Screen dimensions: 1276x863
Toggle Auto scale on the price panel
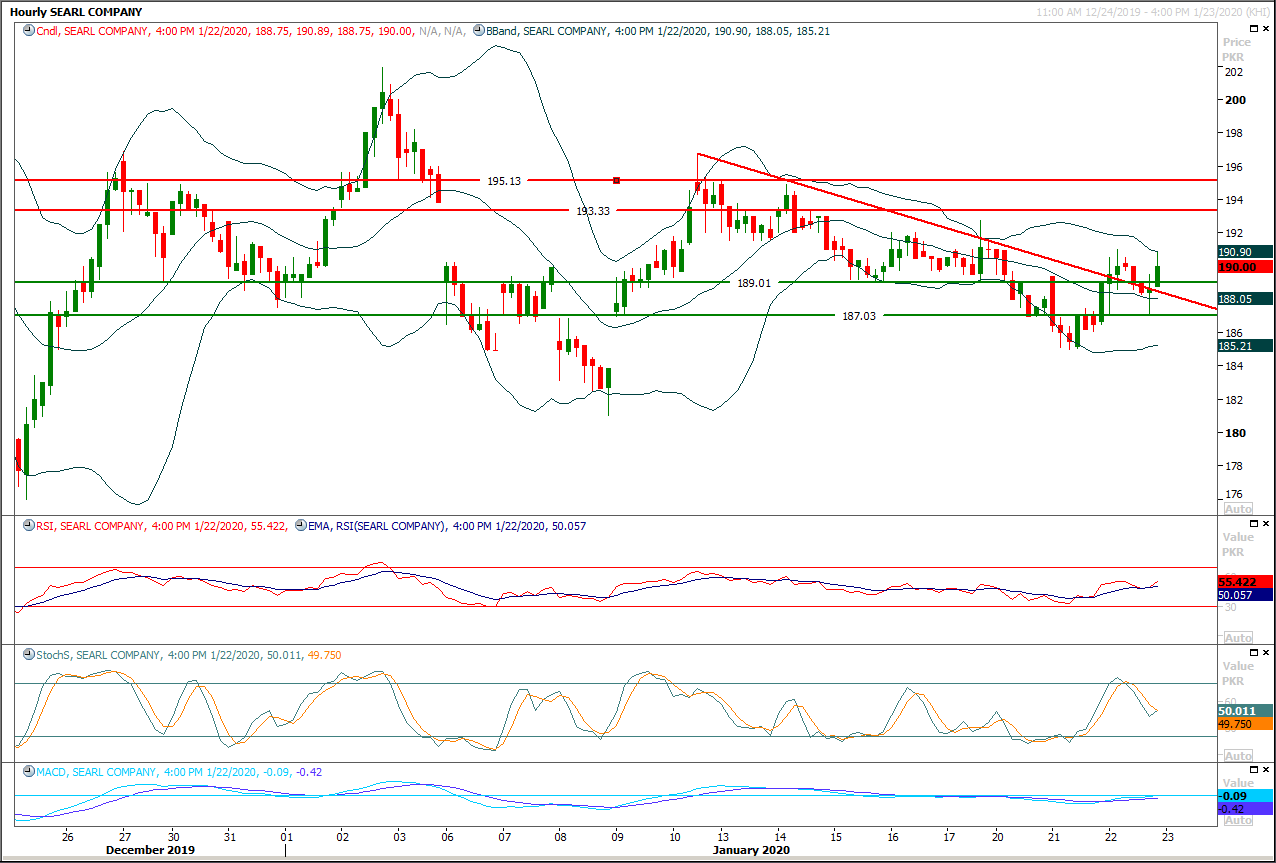[x=1237, y=508]
